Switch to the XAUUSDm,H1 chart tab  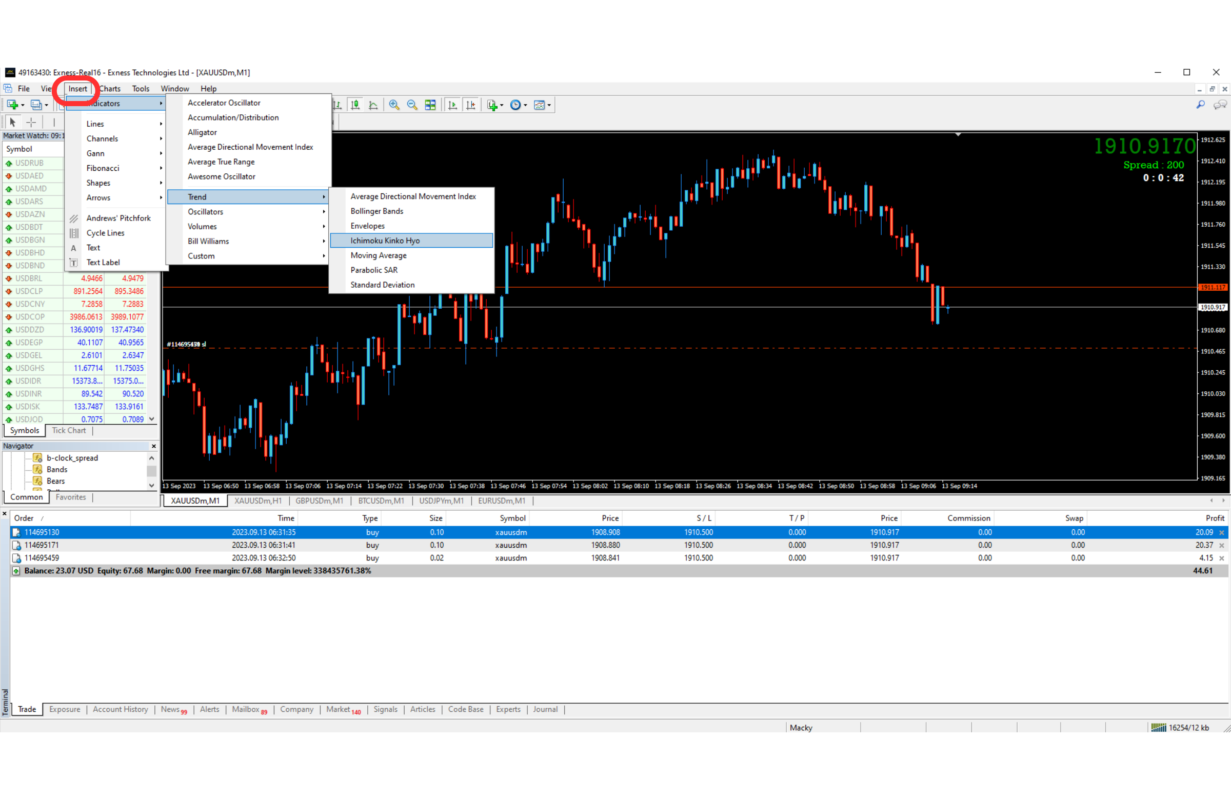(x=258, y=501)
